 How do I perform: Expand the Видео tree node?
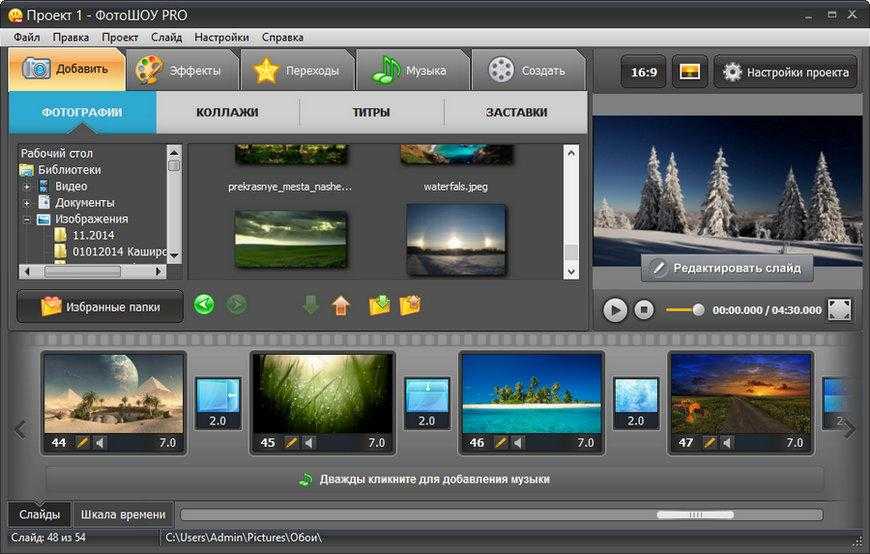pyautogui.click(x=28, y=186)
